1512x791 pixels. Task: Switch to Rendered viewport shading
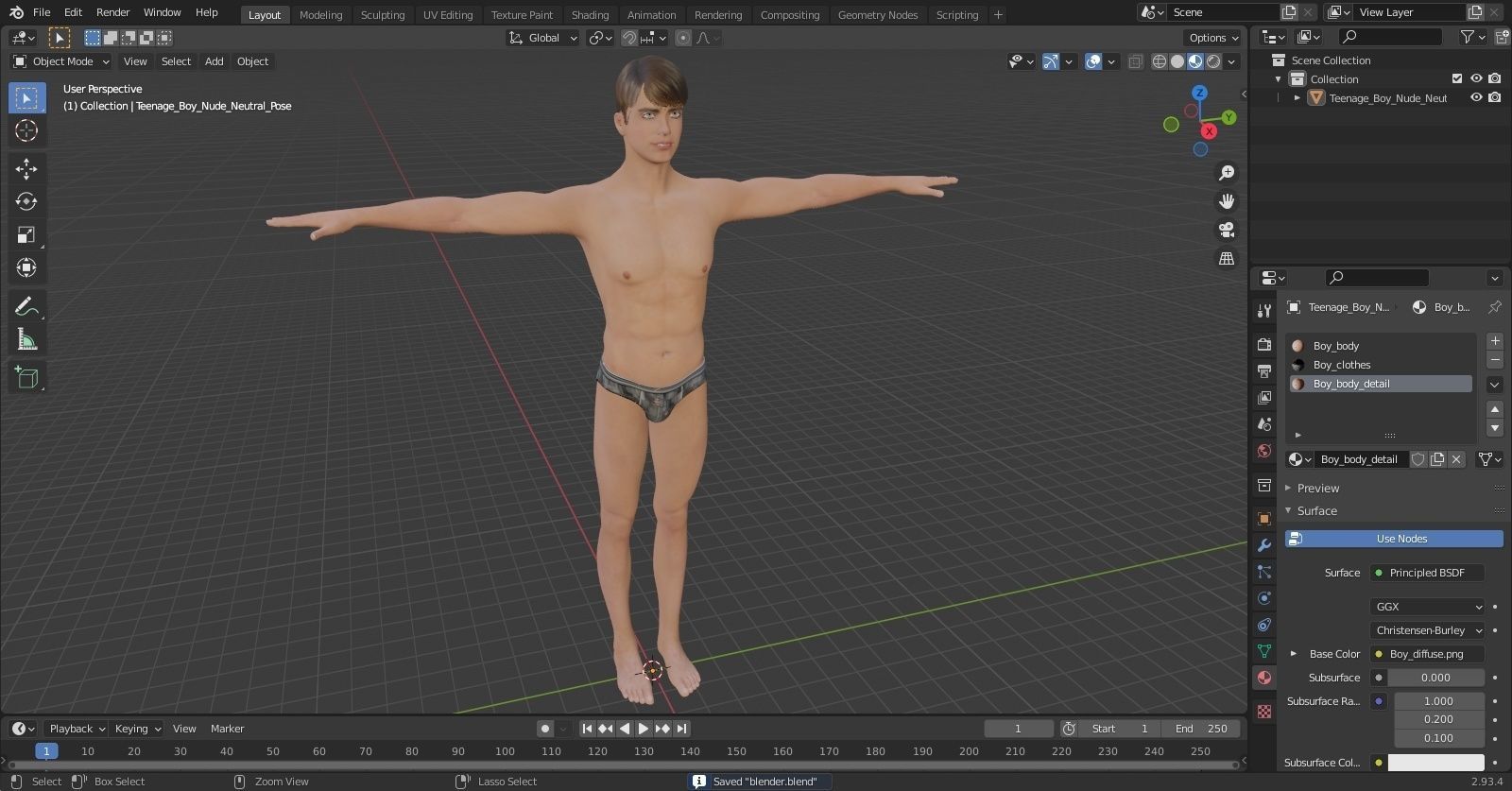(1213, 61)
